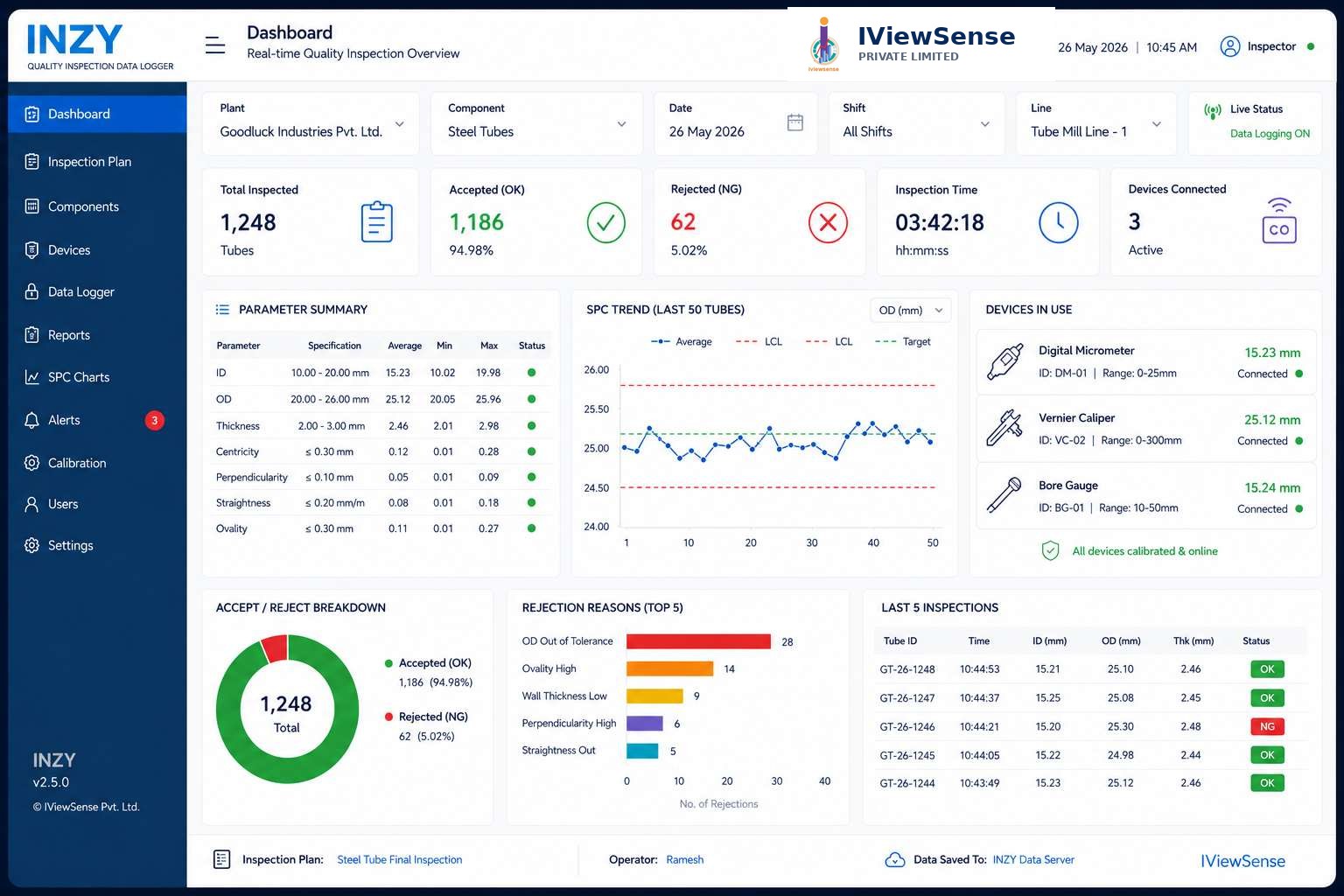Image resolution: width=1344 pixels, height=896 pixels.
Task: Click the shield icon beside All devices calibrated
Action: tap(1051, 551)
